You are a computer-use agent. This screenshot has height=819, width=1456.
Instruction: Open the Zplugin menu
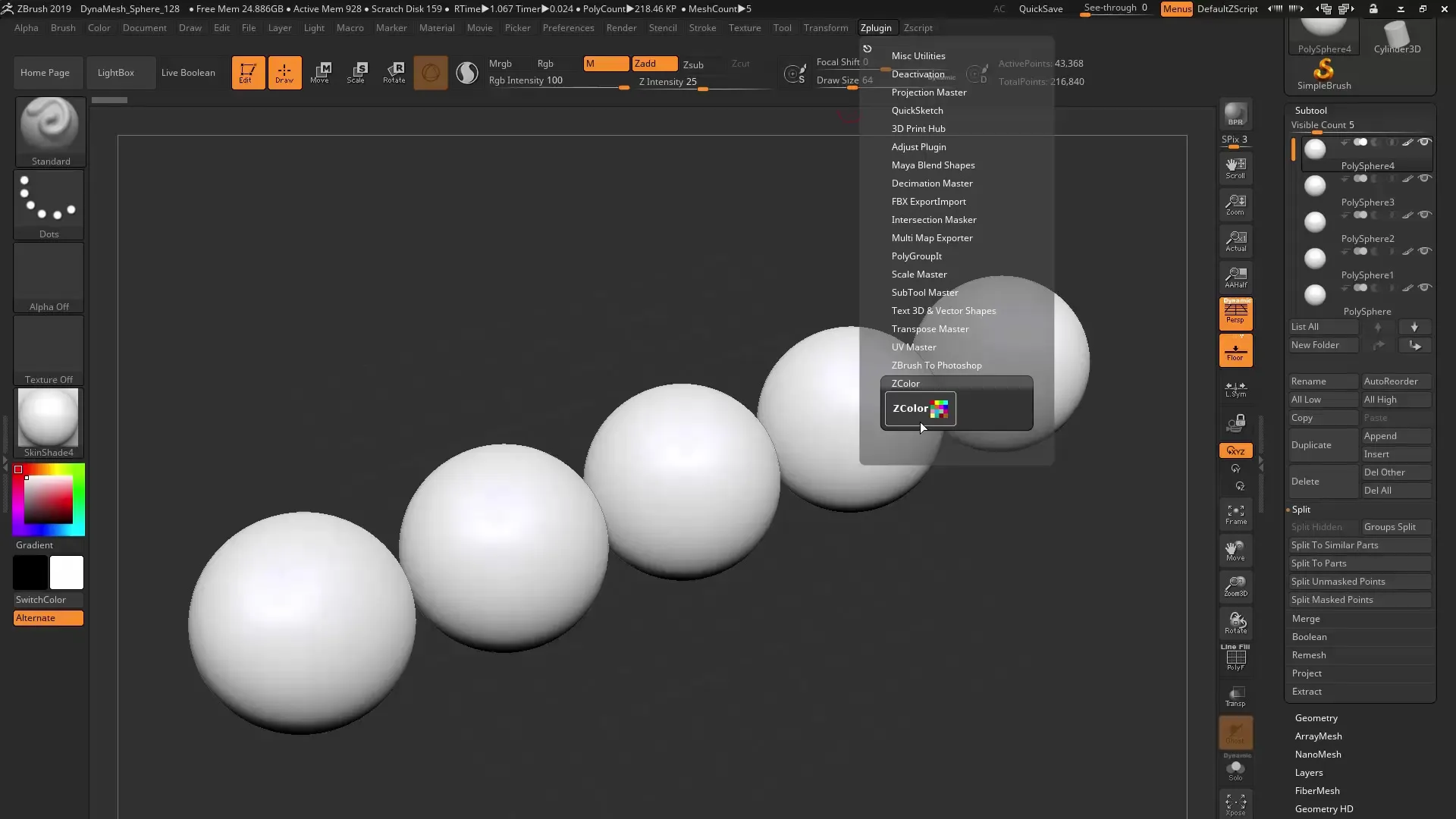(876, 28)
